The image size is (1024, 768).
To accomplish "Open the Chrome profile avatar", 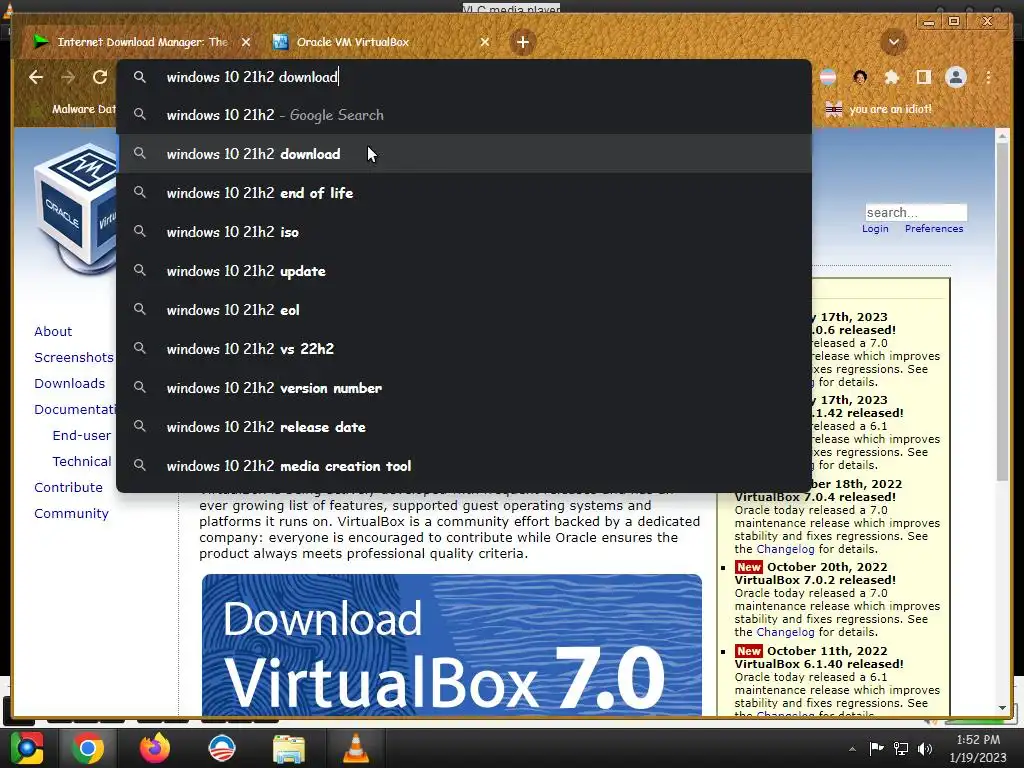I will (x=956, y=77).
